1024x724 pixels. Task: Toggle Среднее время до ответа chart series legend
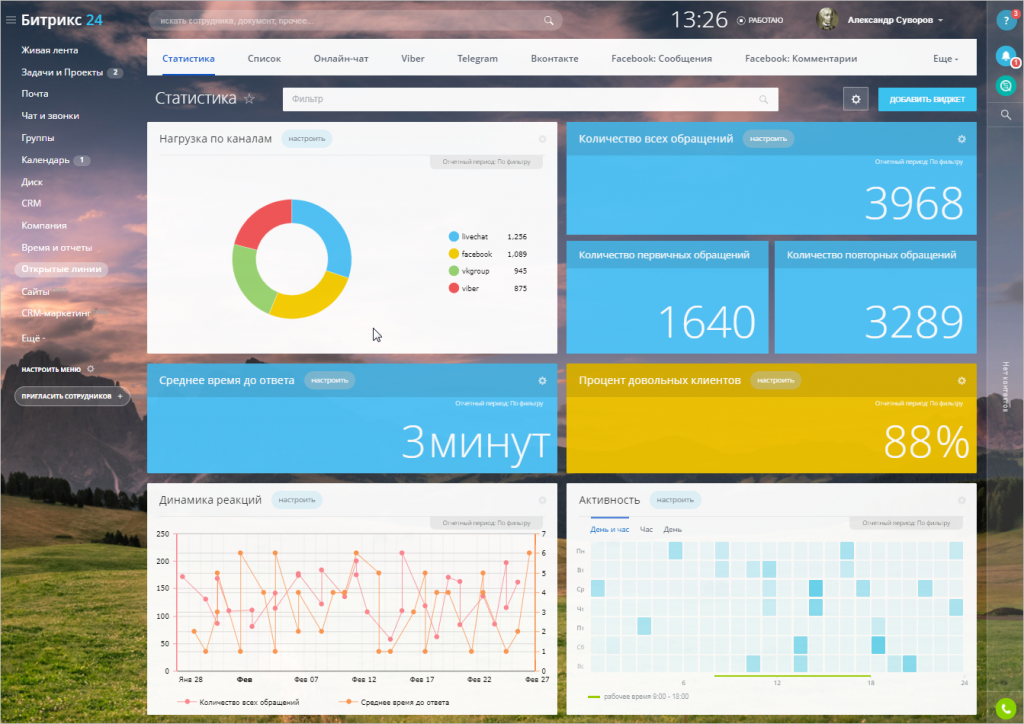pos(394,702)
